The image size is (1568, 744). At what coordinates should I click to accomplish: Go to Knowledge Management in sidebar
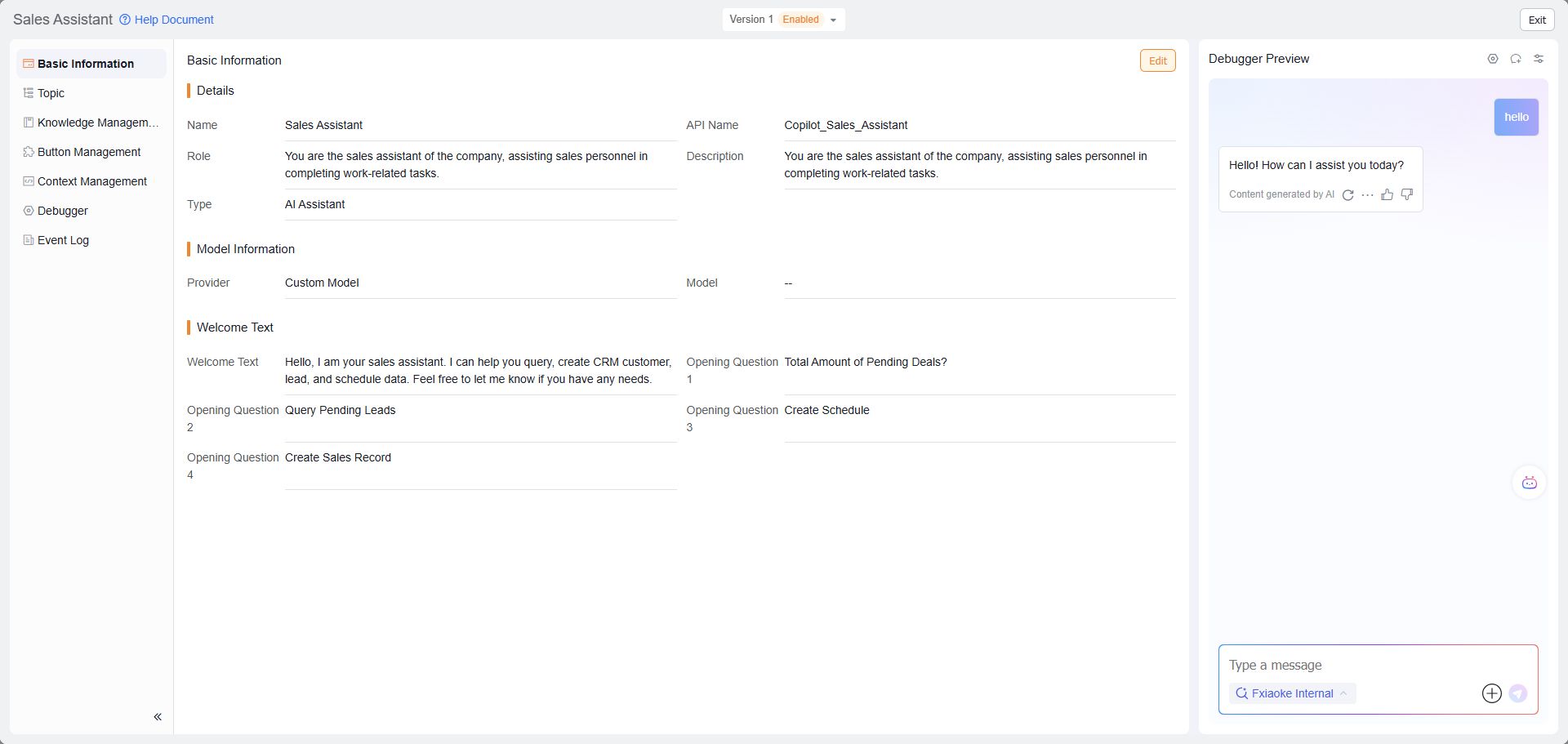pos(97,123)
